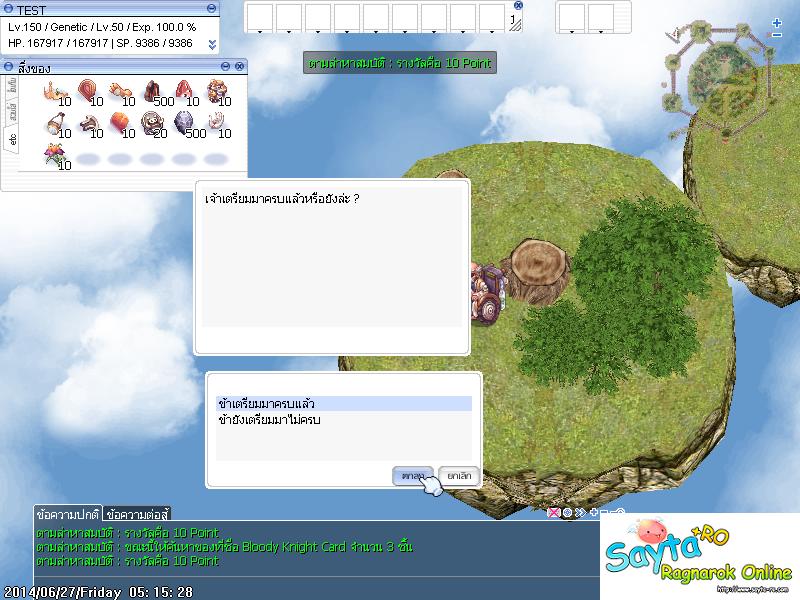Minimize the TEST basic info window

(x=211, y=9)
